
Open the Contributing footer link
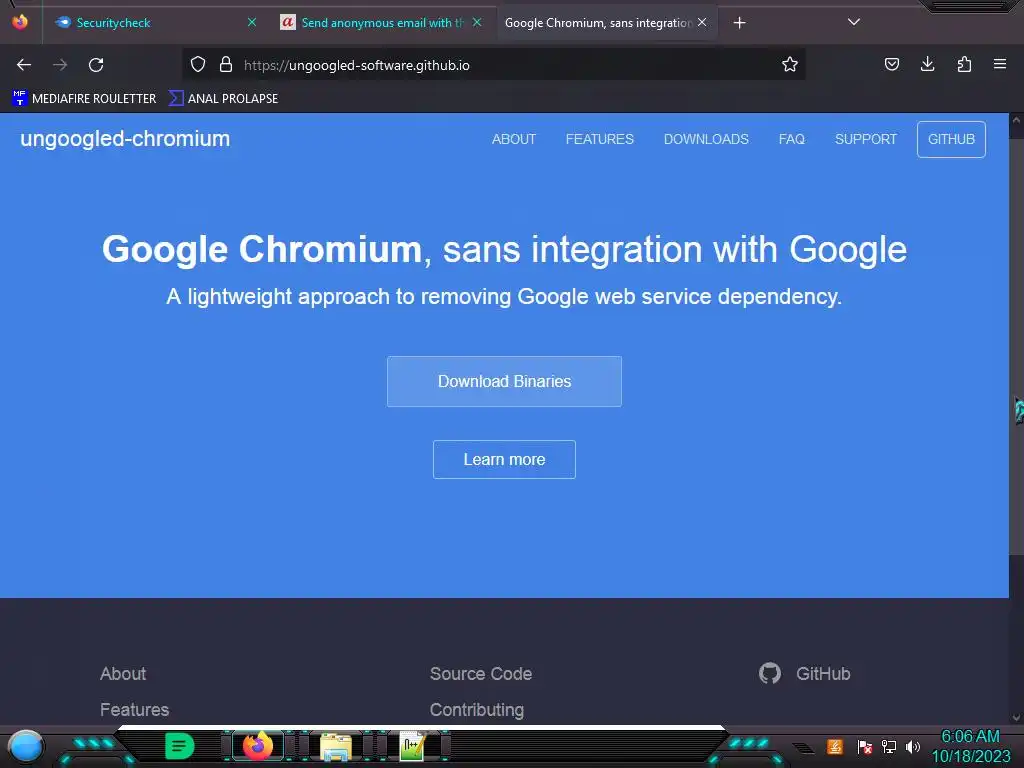[477, 710]
